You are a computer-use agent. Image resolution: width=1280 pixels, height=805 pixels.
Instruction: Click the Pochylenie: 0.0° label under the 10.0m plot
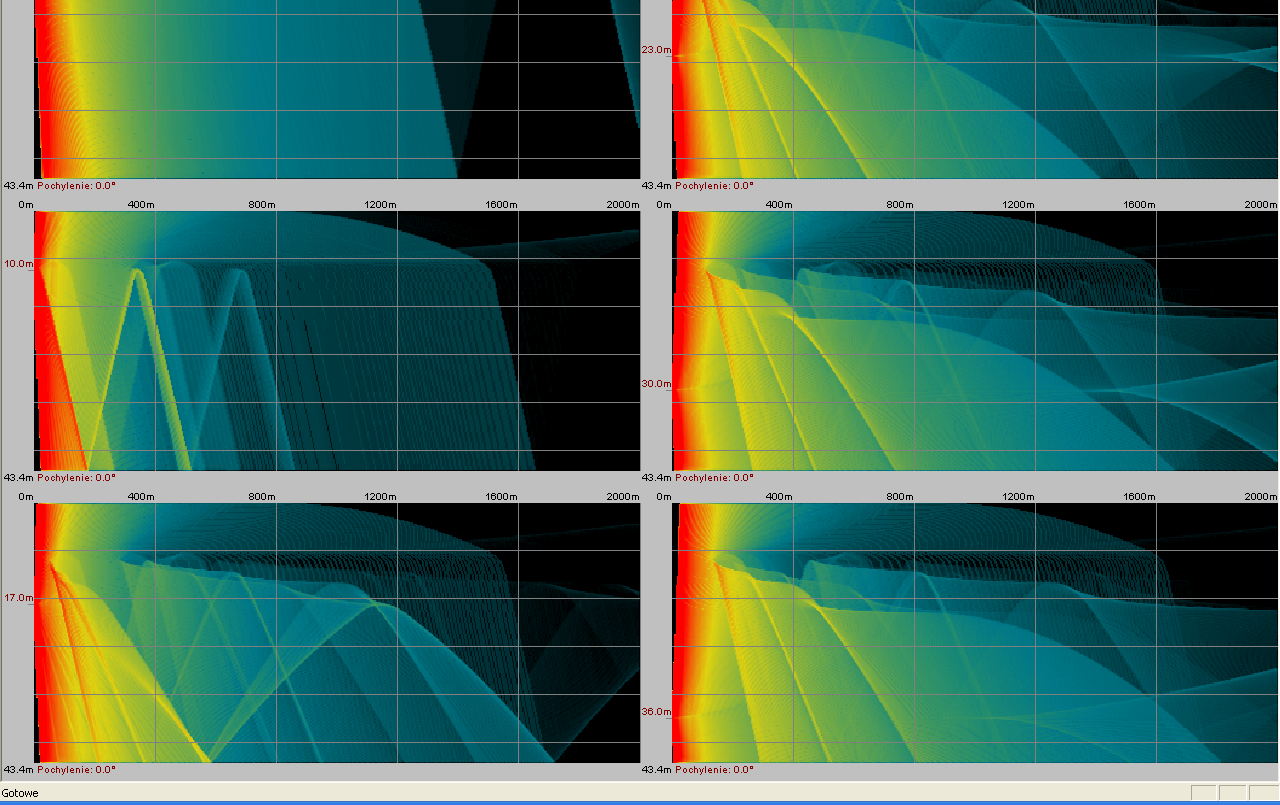click(77, 478)
